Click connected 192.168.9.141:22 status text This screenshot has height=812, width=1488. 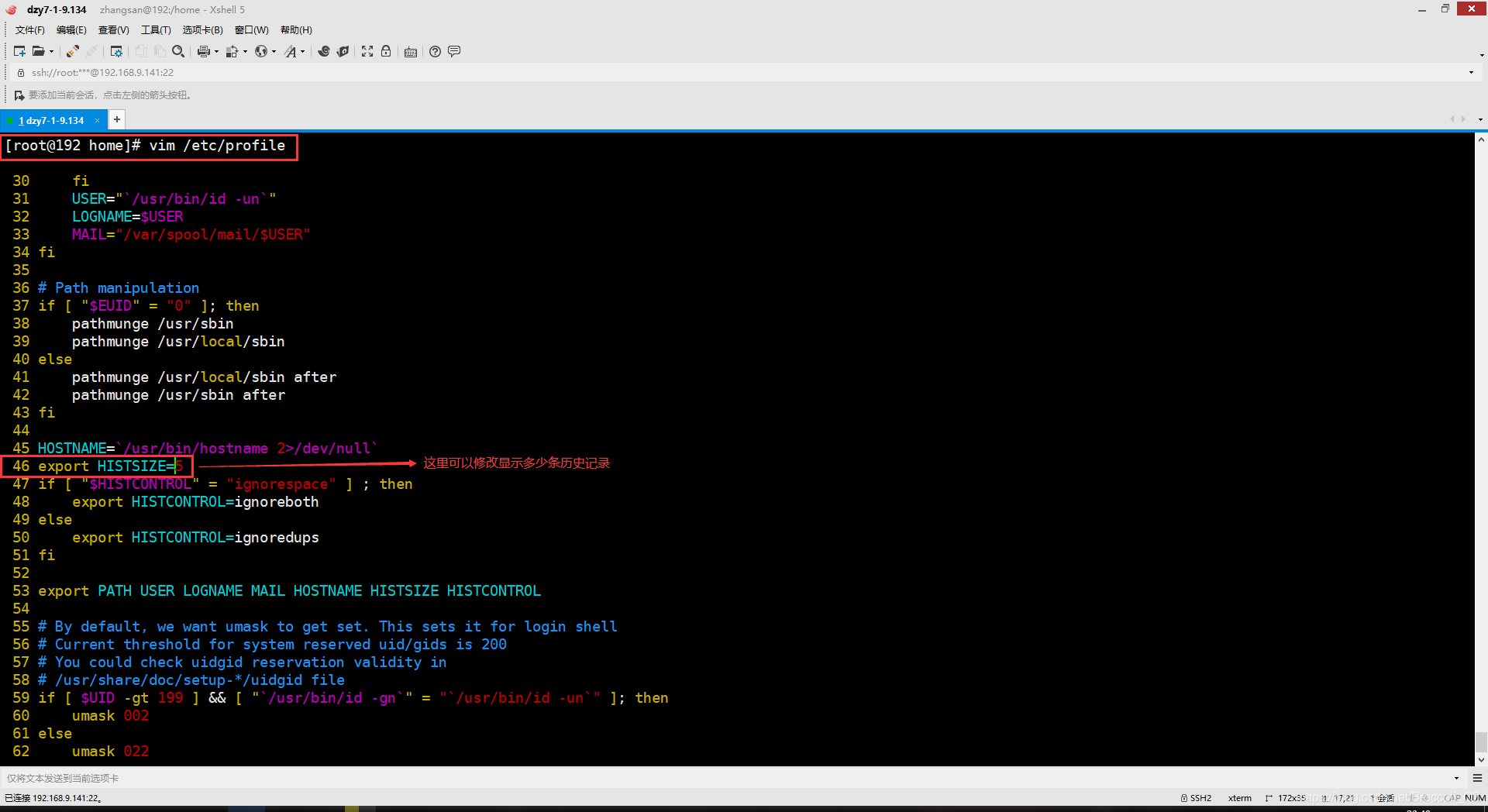click(53, 798)
